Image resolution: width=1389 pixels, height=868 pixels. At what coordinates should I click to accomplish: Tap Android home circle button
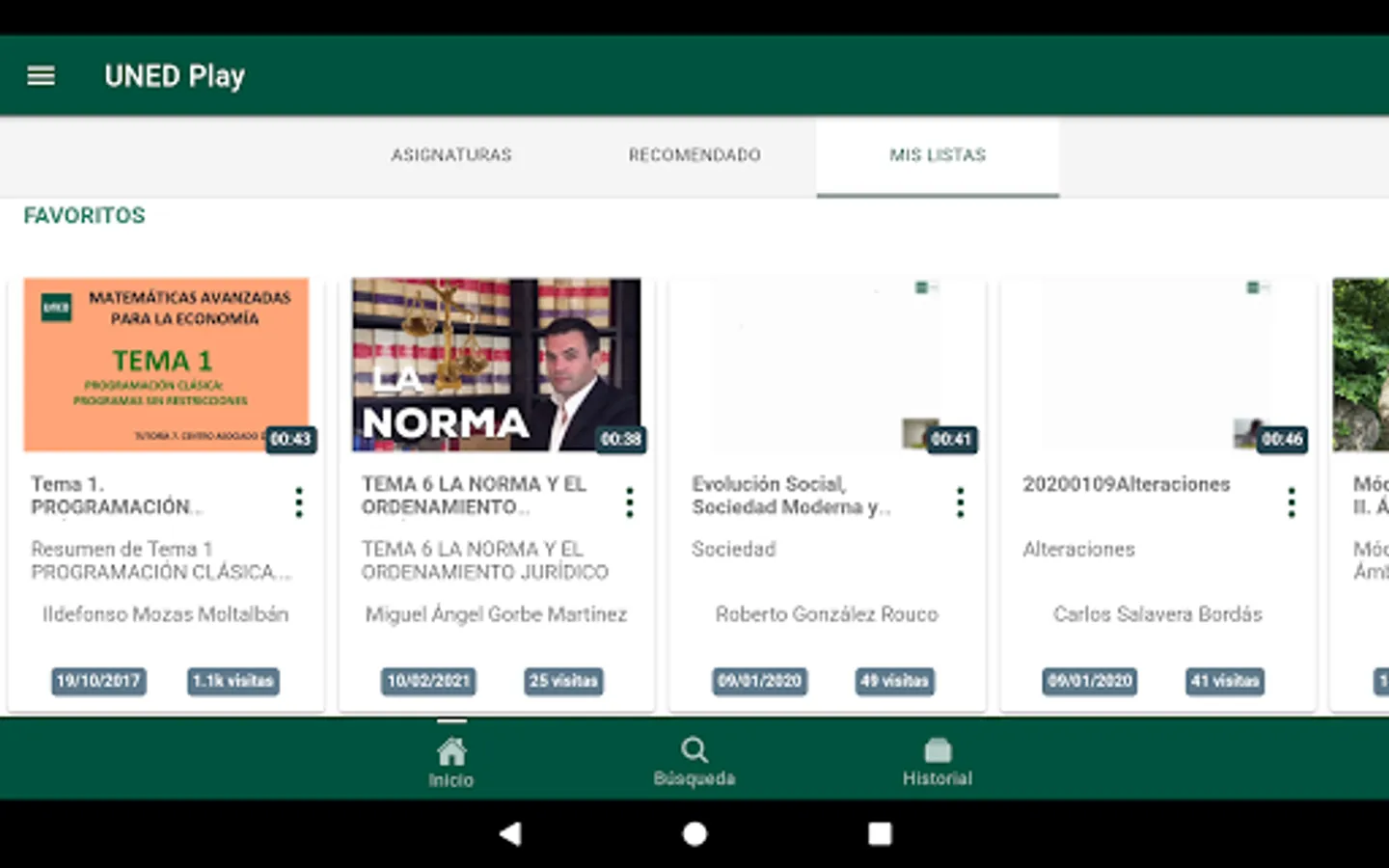pos(694,833)
